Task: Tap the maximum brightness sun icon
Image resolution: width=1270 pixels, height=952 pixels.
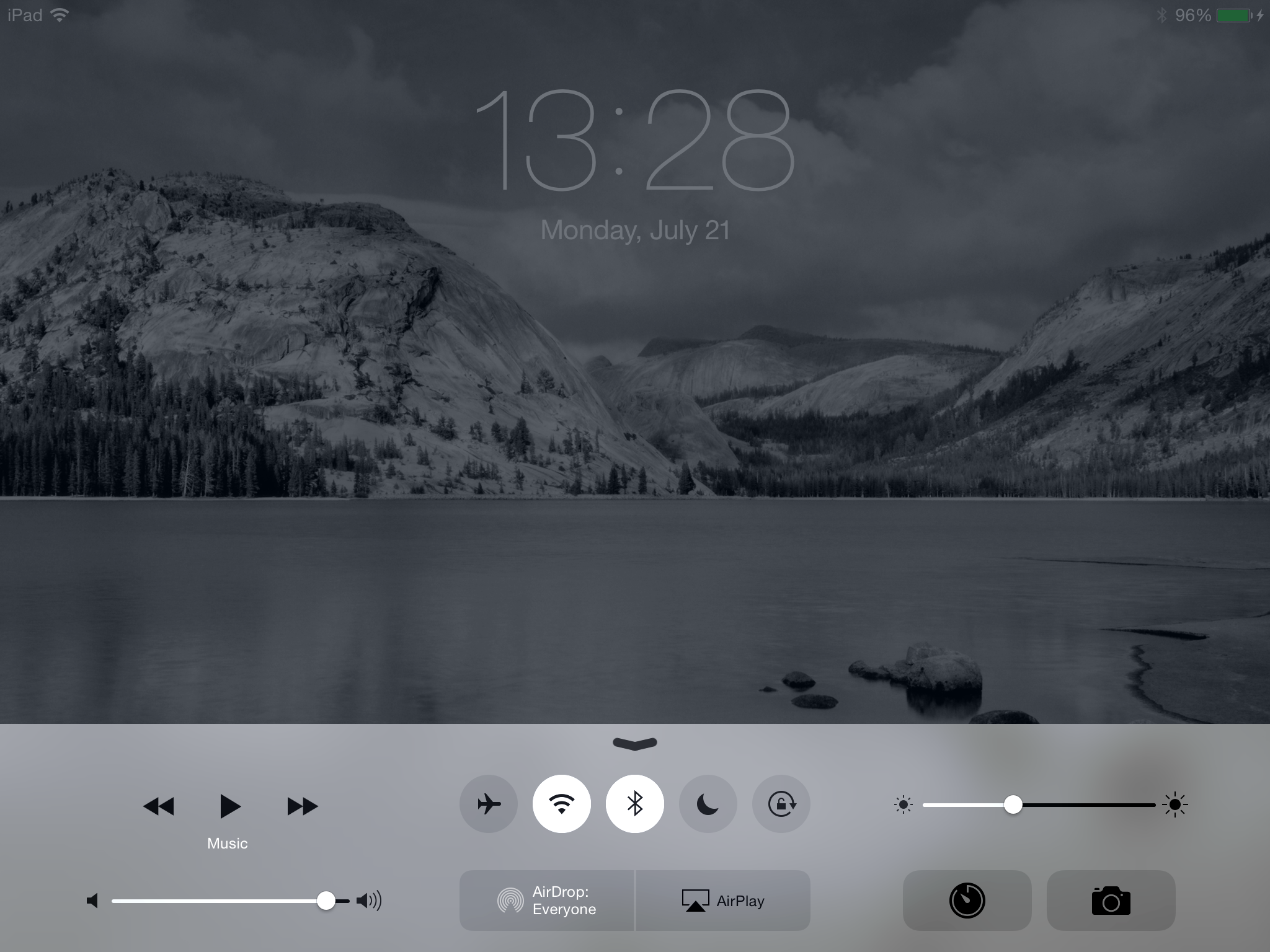Action: (x=1175, y=805)
